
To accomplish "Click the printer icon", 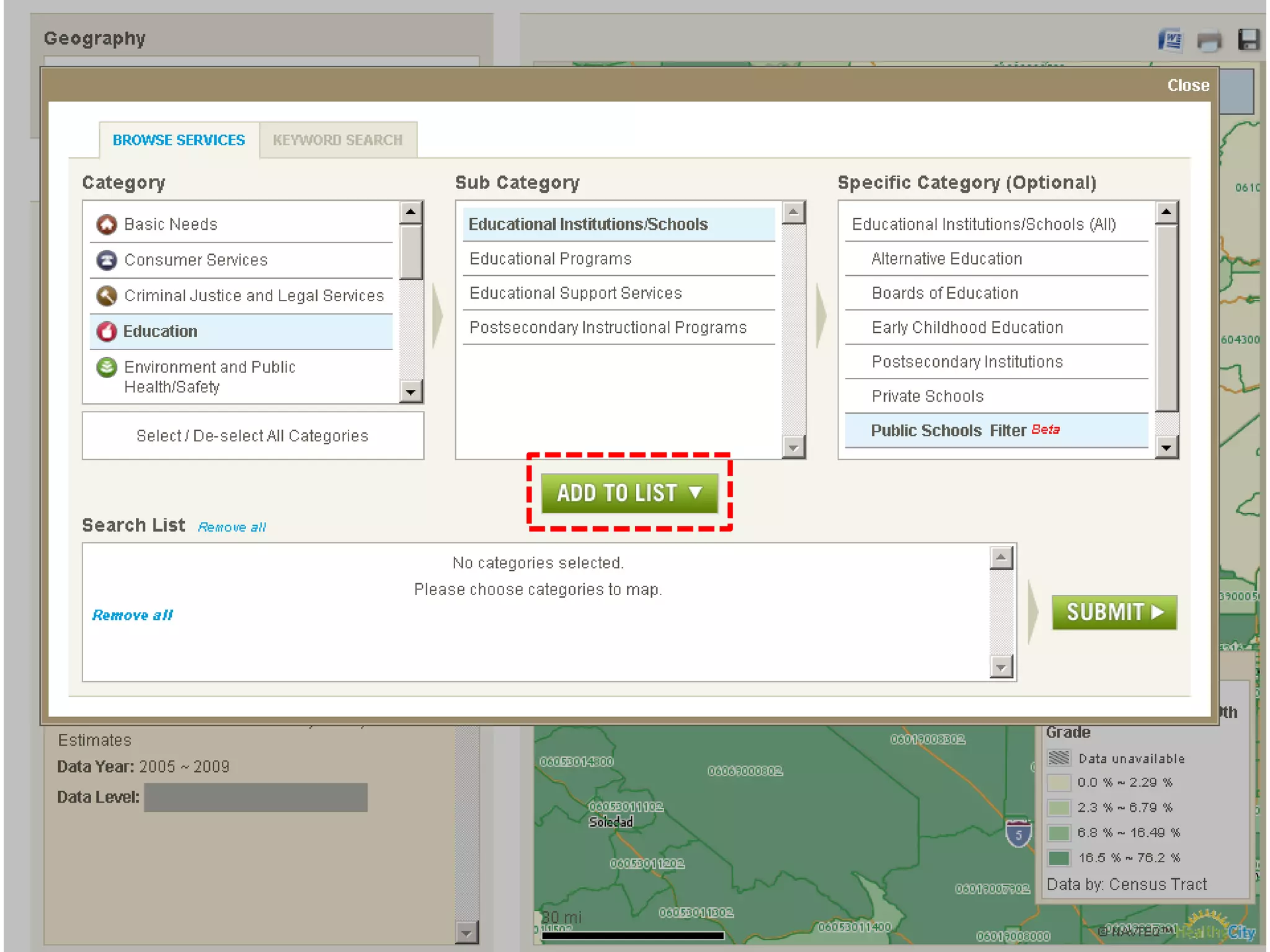I will coord(1209,41).
